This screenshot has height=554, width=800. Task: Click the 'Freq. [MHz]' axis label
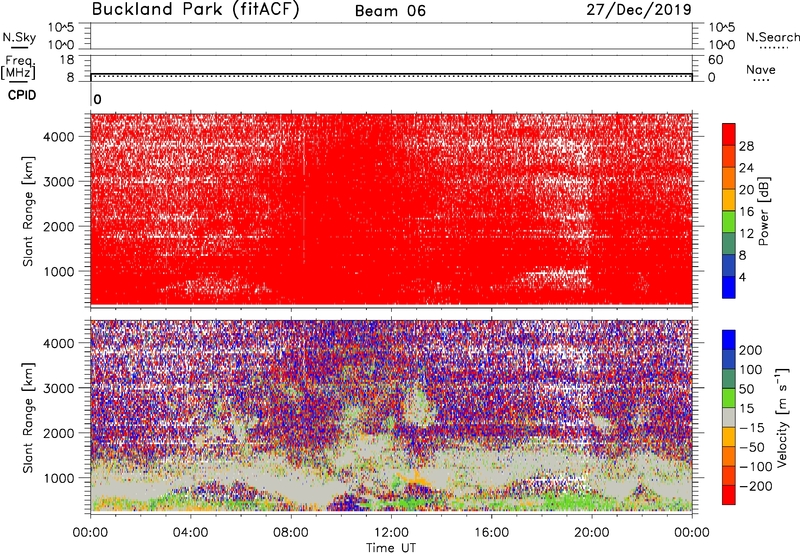[19, 67]
